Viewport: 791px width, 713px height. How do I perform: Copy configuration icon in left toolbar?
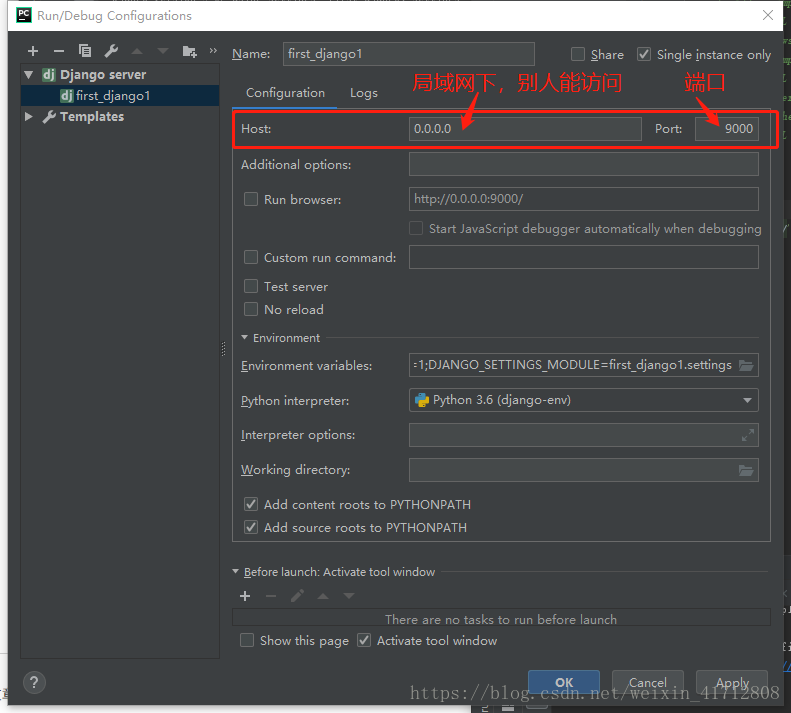tap(85, 50)
